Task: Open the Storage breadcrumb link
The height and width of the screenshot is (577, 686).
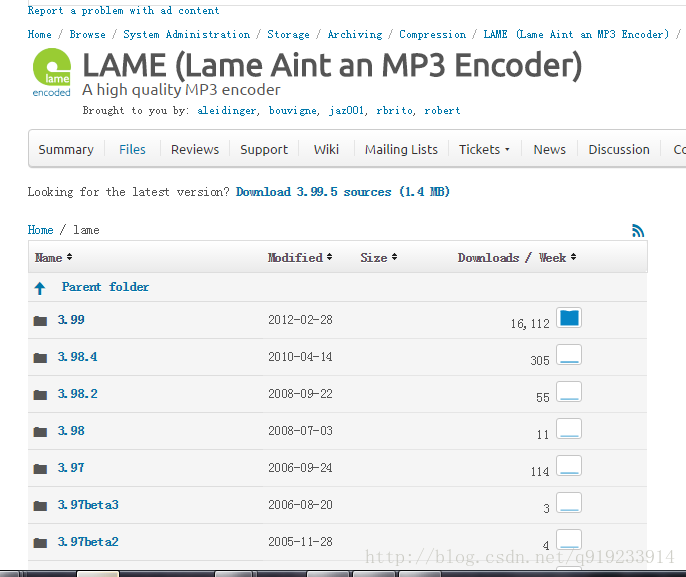Action: pyautogui.click(x=288, y=35)
